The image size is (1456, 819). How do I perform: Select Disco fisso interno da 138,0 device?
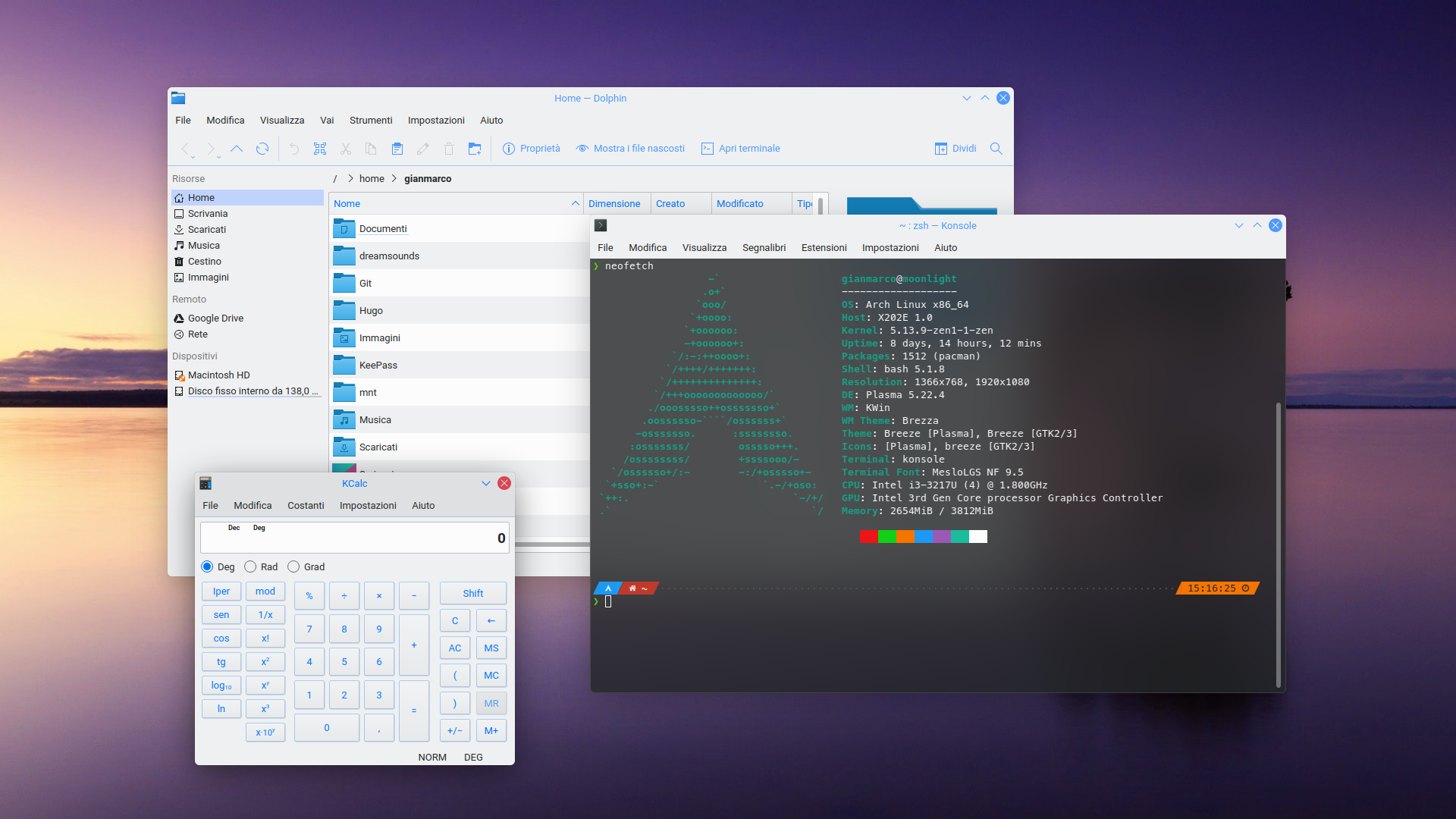coord(247,391)
